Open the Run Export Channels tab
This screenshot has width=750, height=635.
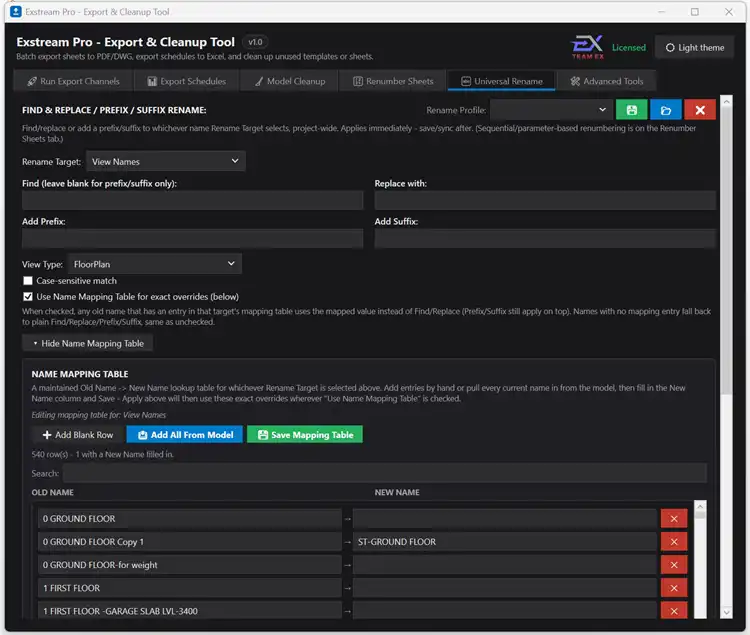pos(73,81)
